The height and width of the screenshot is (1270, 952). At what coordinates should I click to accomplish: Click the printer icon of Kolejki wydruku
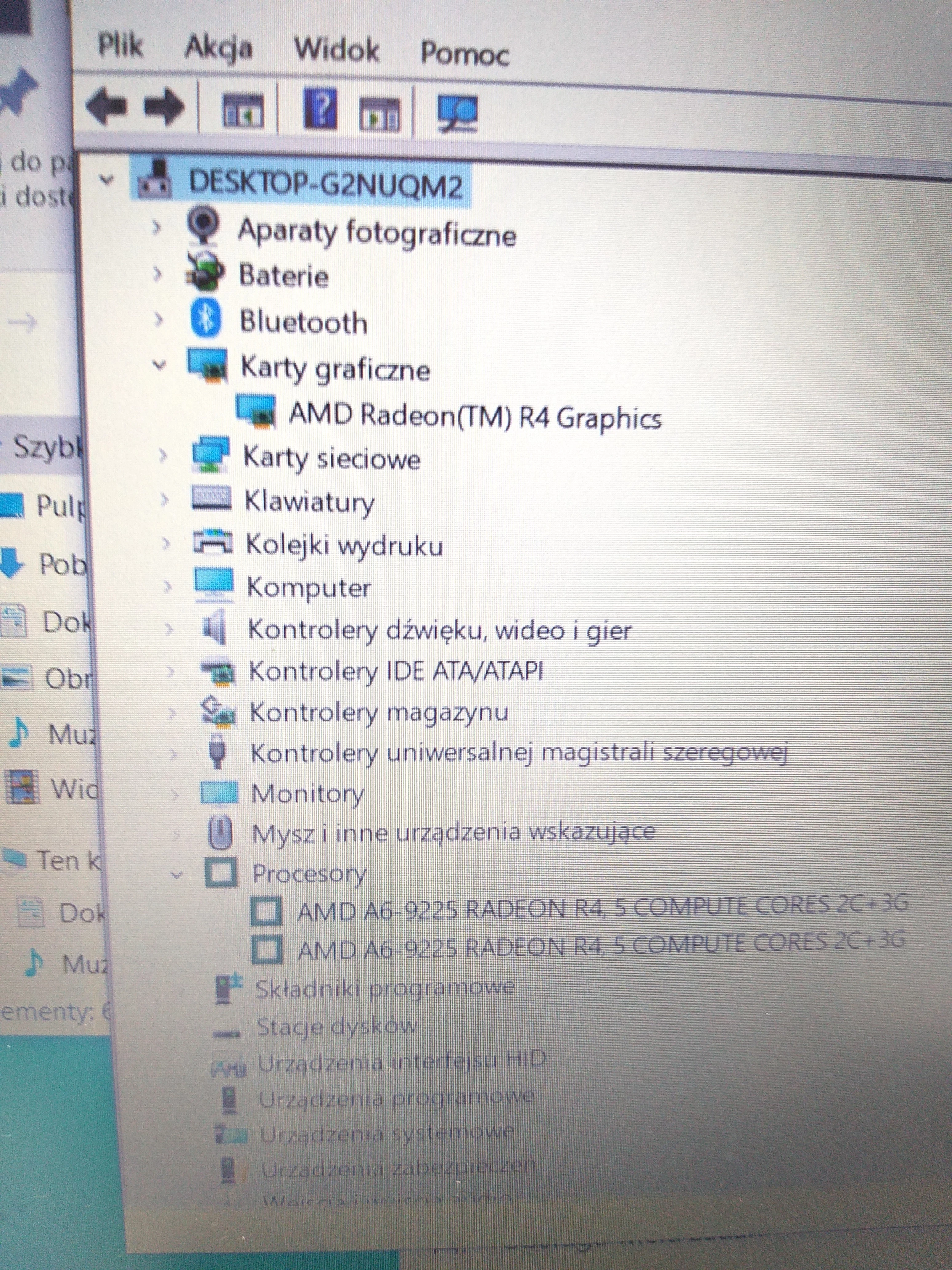213,542
